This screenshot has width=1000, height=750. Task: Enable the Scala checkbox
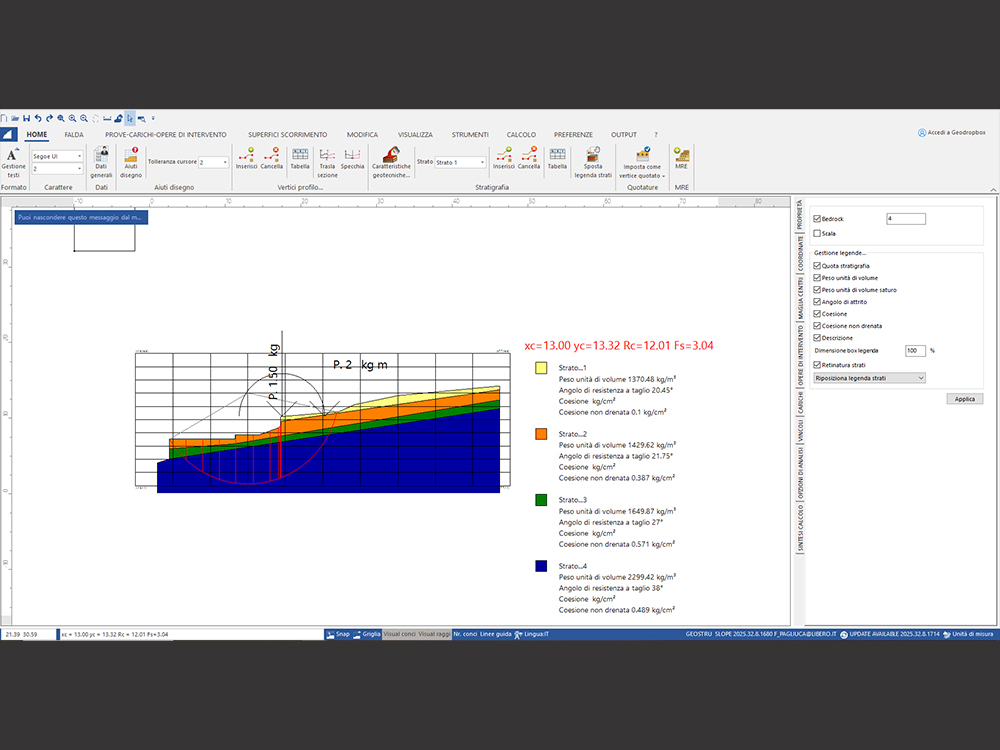pyautogui.click(x=817, y=233)
